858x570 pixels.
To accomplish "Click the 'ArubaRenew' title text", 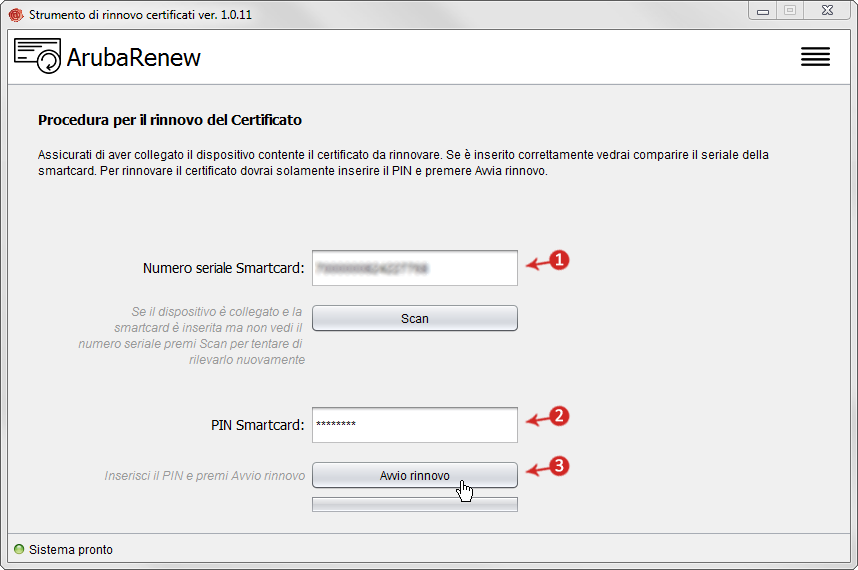I will pyautogui.click(x=134, y=57).
